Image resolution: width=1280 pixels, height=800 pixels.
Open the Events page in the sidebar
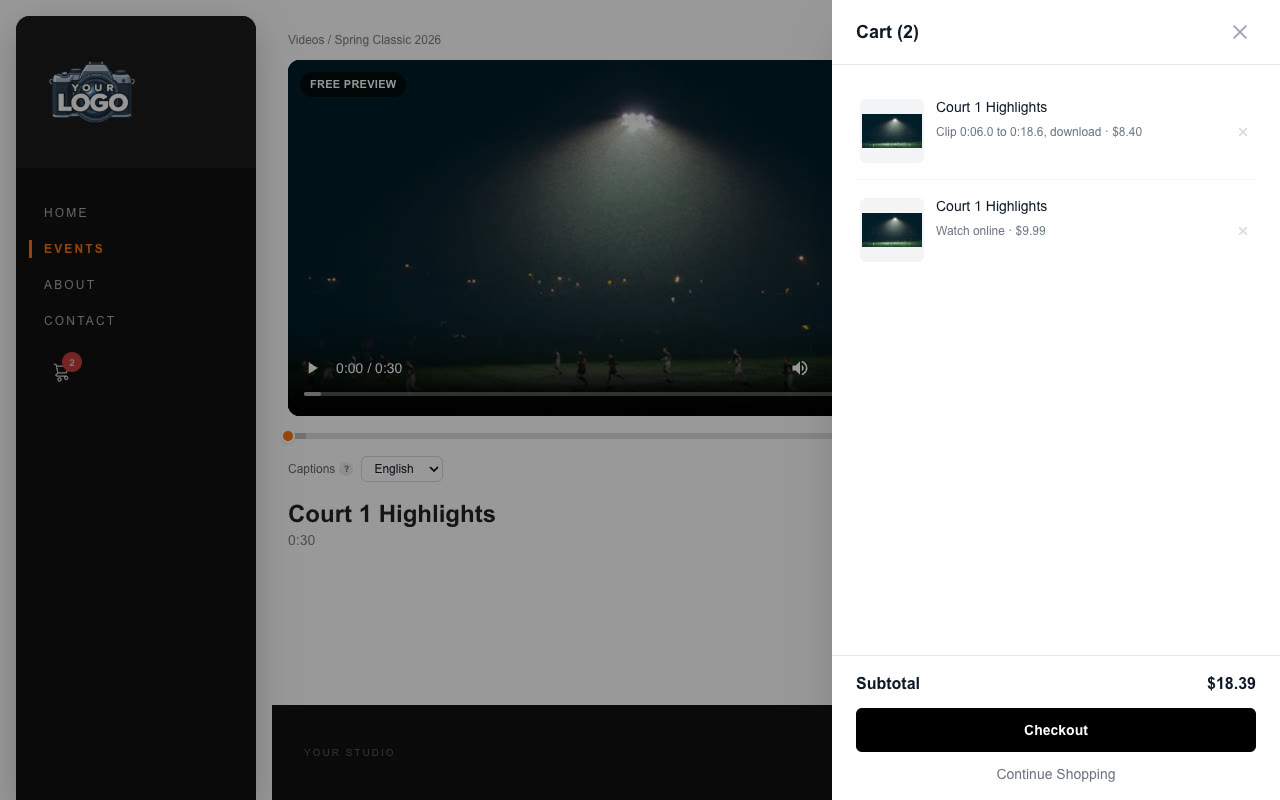[x=74, y=249]
